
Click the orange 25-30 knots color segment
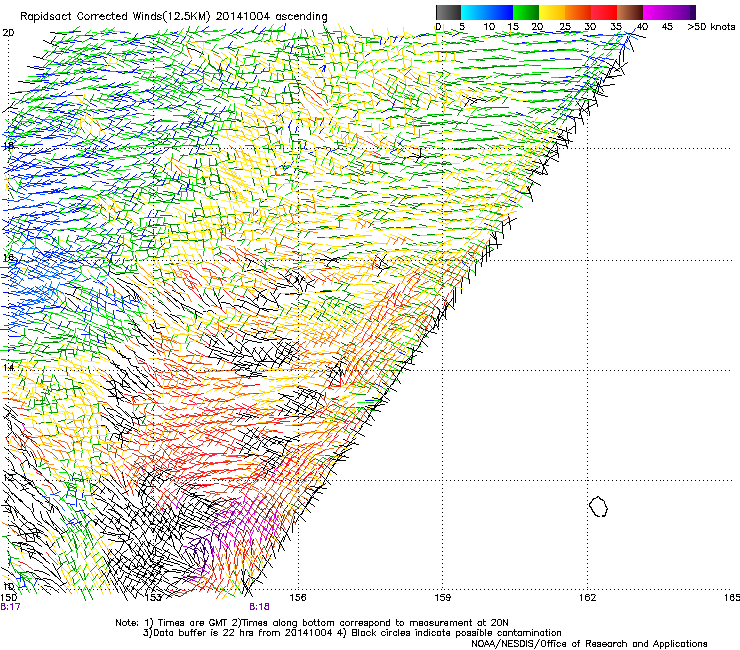pyautogui.click(x=578, y=12)
